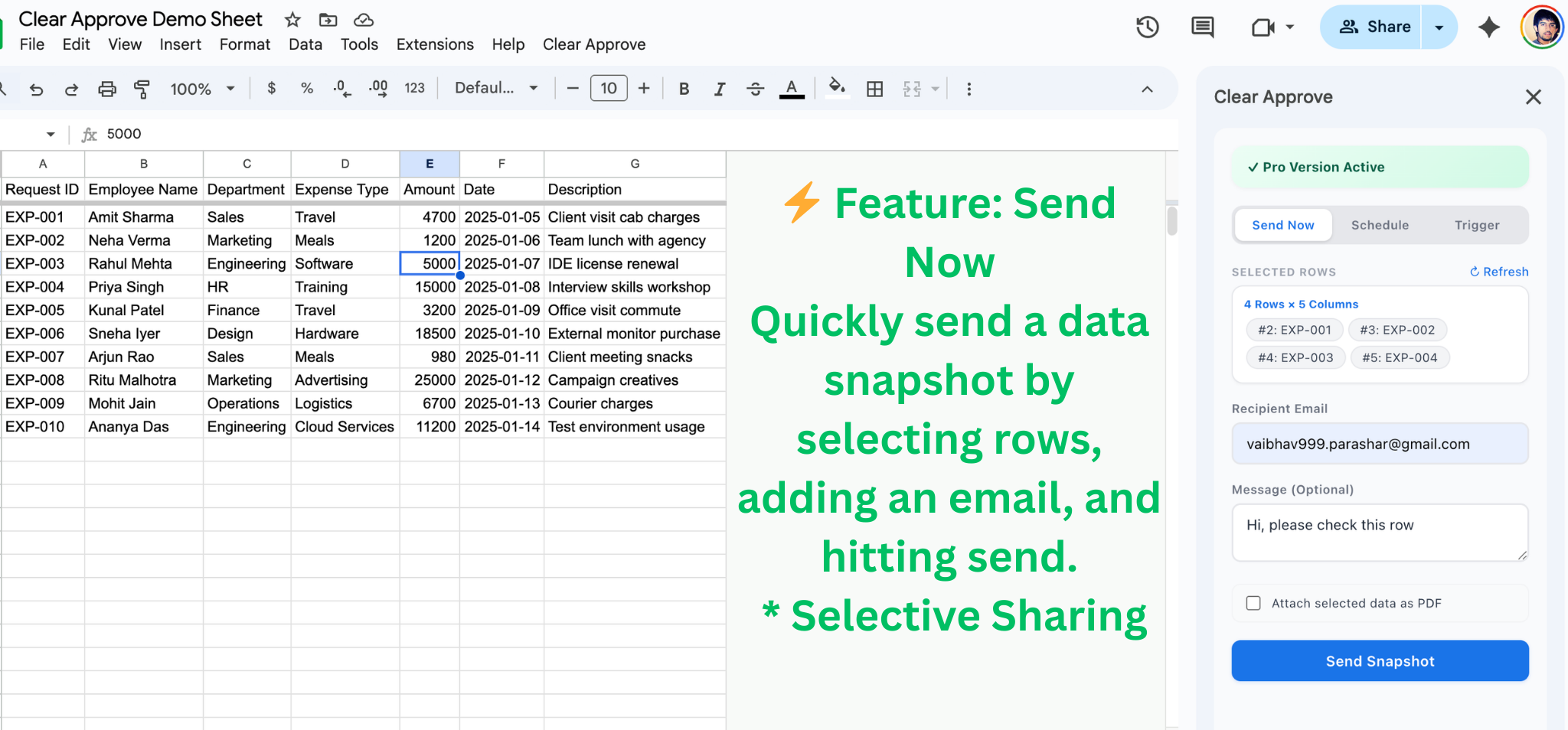Screen dimensions: 1568x730
Task: Enable Attach selected data as PDF
Action: click(1253, 603)
